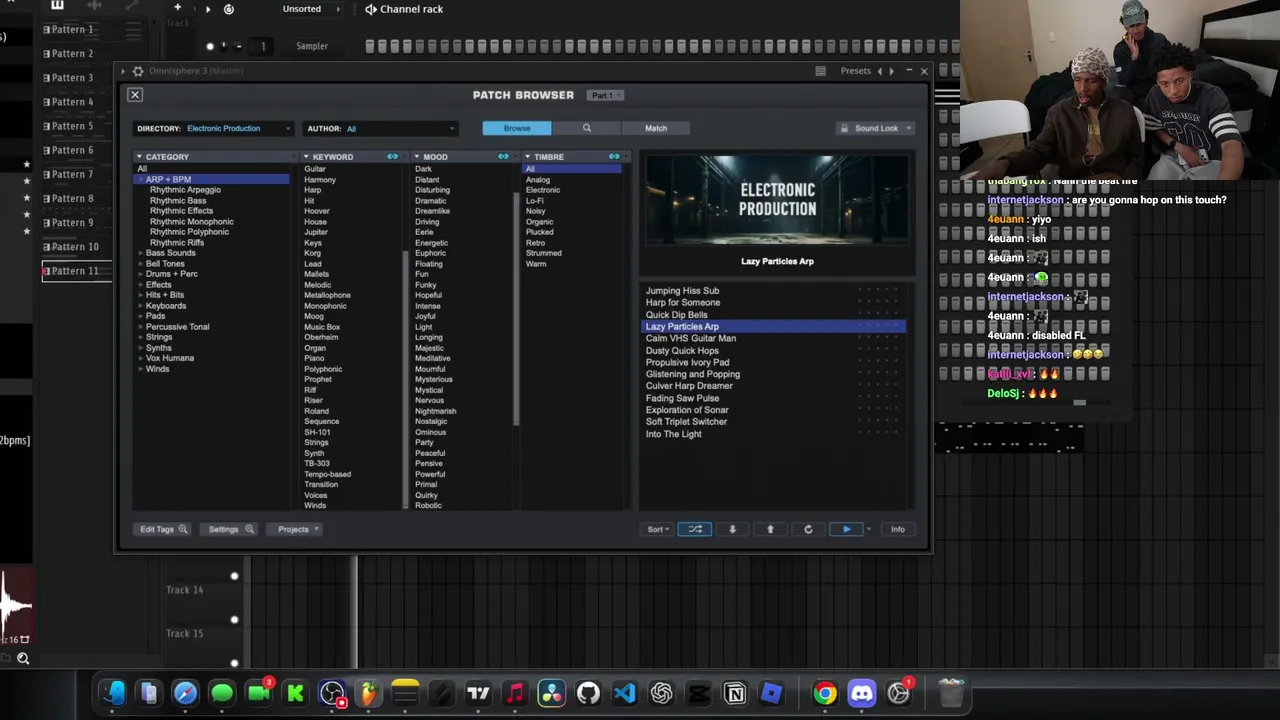This screenshot has width=1280, height=720.
Task: Audition patch with the play button
Action: click(x=846, y=529)
